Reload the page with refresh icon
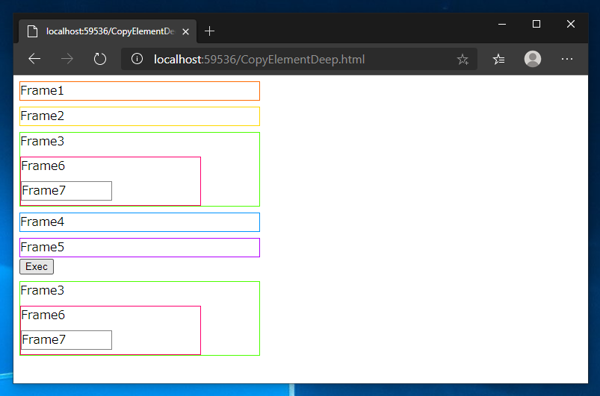Image resolution: width=600 pixels, height=396 pixels. point(100,59)
